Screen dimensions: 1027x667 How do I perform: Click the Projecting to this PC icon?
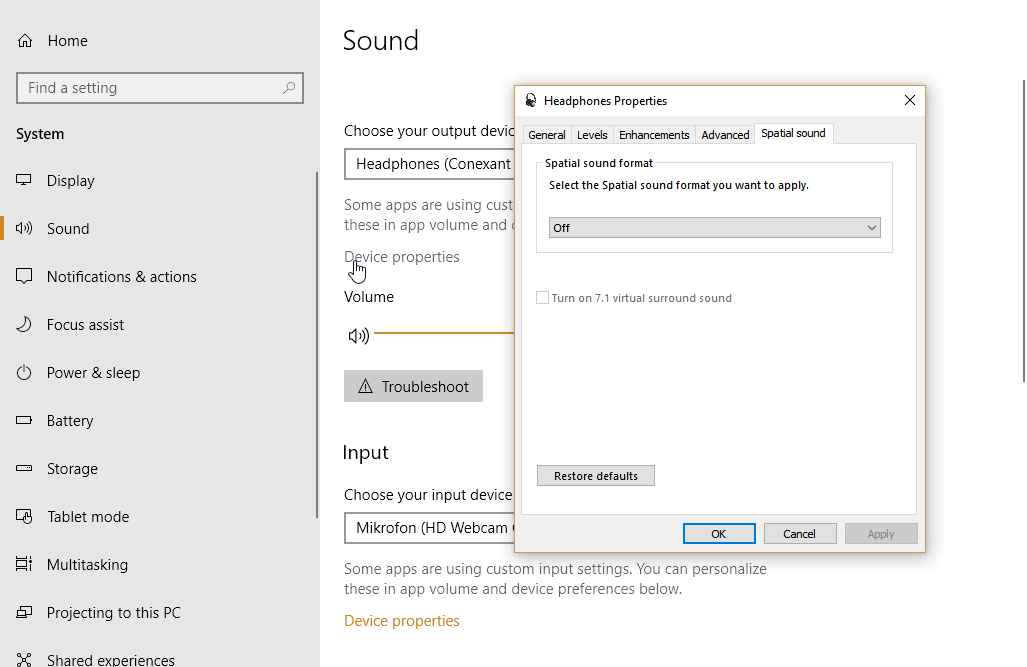click(x=24, y=612)
